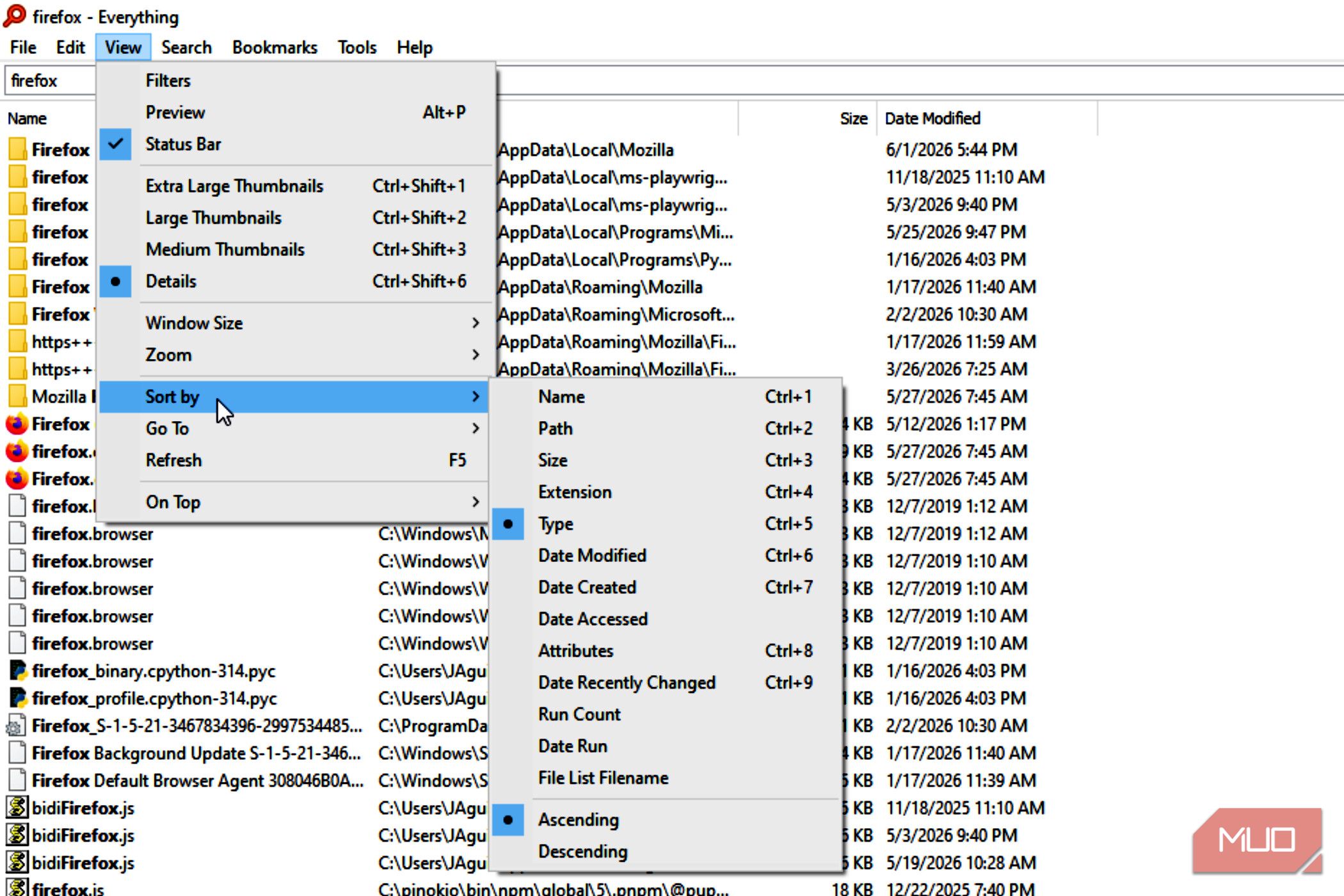Click blank file icon of Firefox Background Update
The width and height of the screenshot is (1344, 896).
(17, 753)
